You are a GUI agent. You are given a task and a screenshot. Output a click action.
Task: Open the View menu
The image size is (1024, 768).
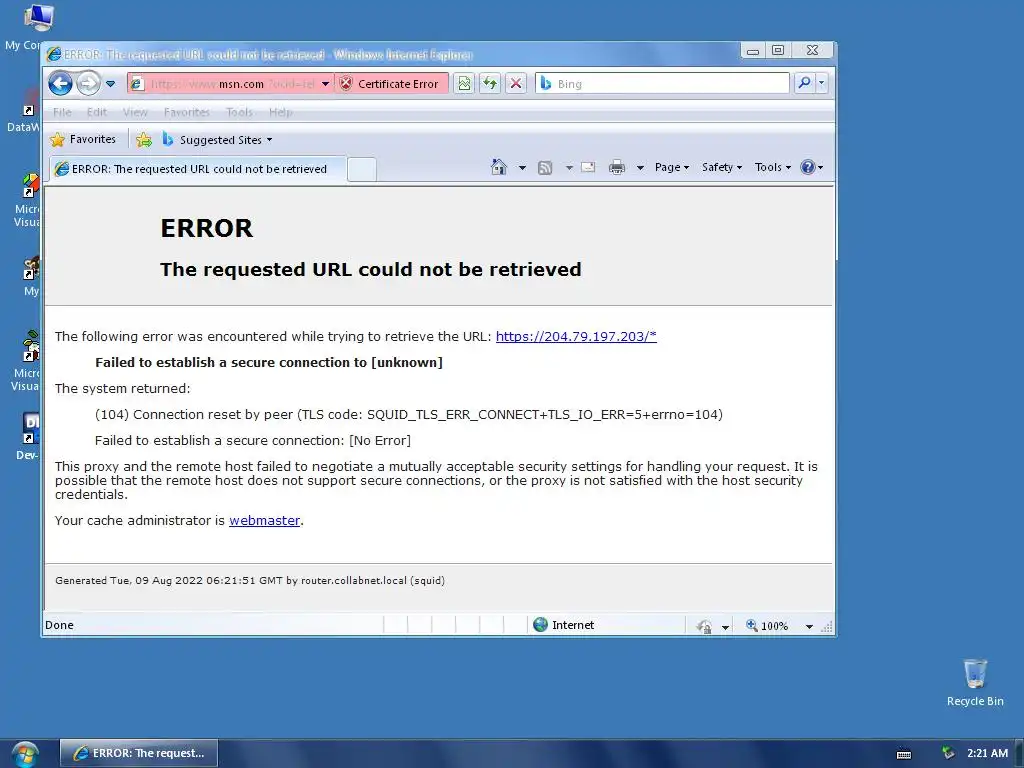(x=135, y=112)
